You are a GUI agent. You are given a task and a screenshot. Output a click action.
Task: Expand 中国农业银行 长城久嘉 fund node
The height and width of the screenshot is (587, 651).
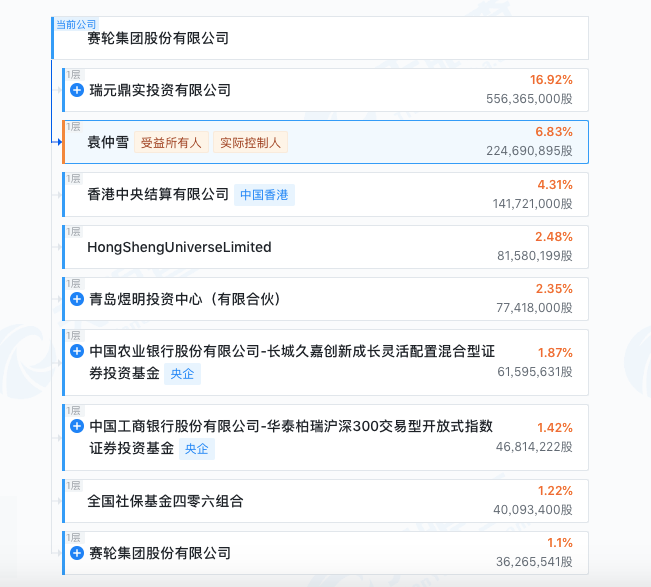(77, 351)
